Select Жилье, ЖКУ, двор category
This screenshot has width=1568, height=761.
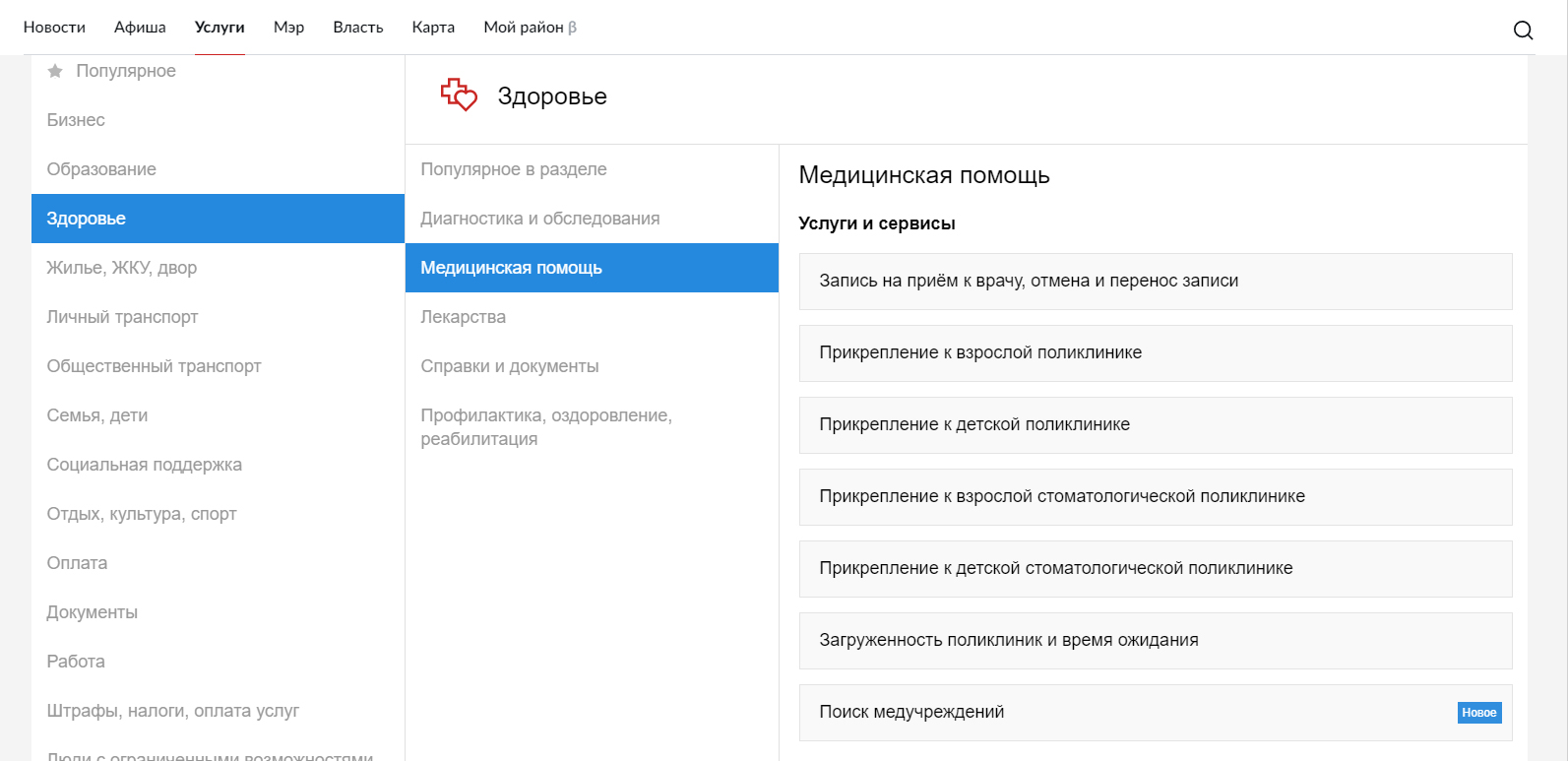(122, 268)
